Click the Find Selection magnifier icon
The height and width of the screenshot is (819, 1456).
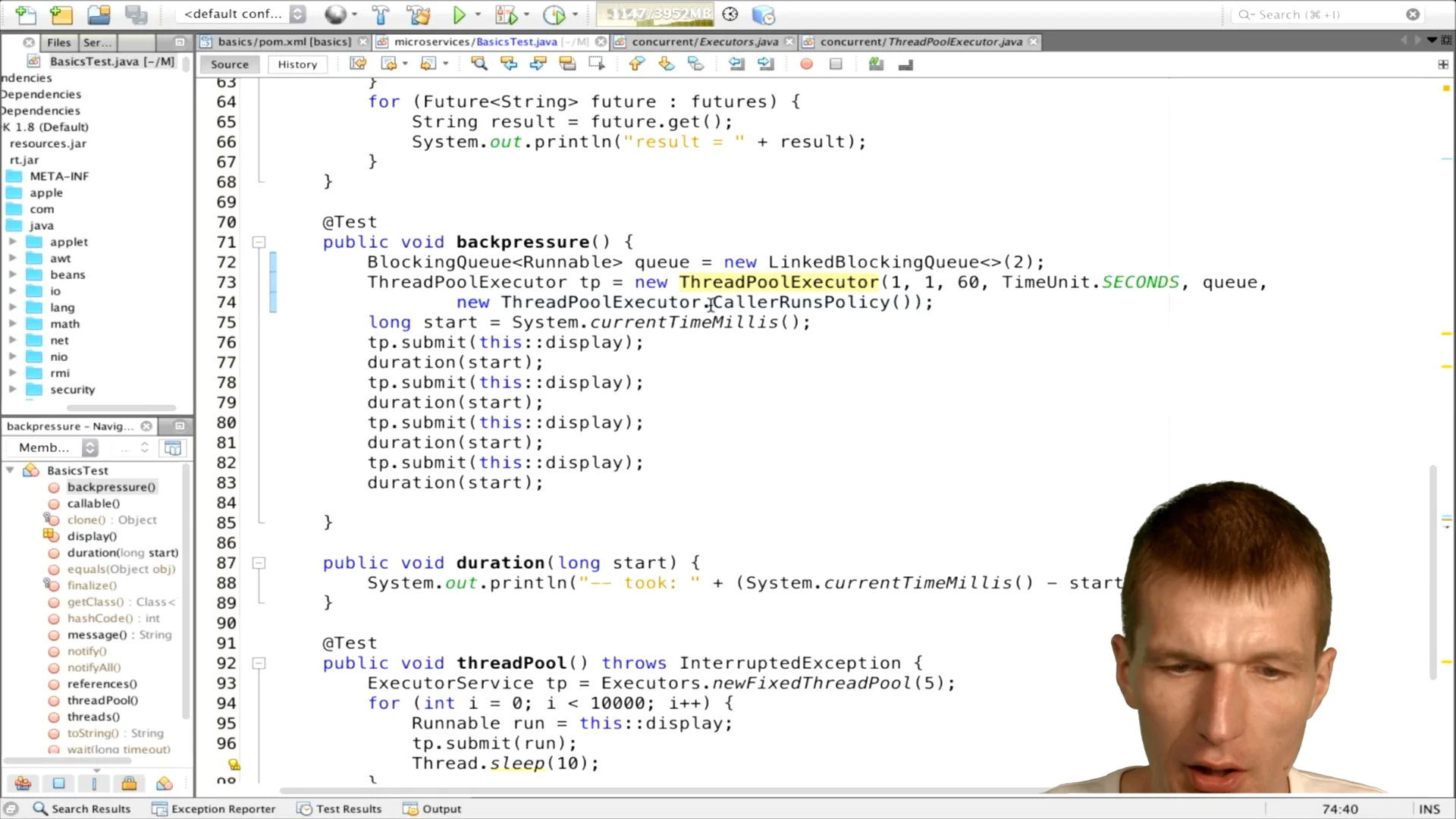[479, 64]
